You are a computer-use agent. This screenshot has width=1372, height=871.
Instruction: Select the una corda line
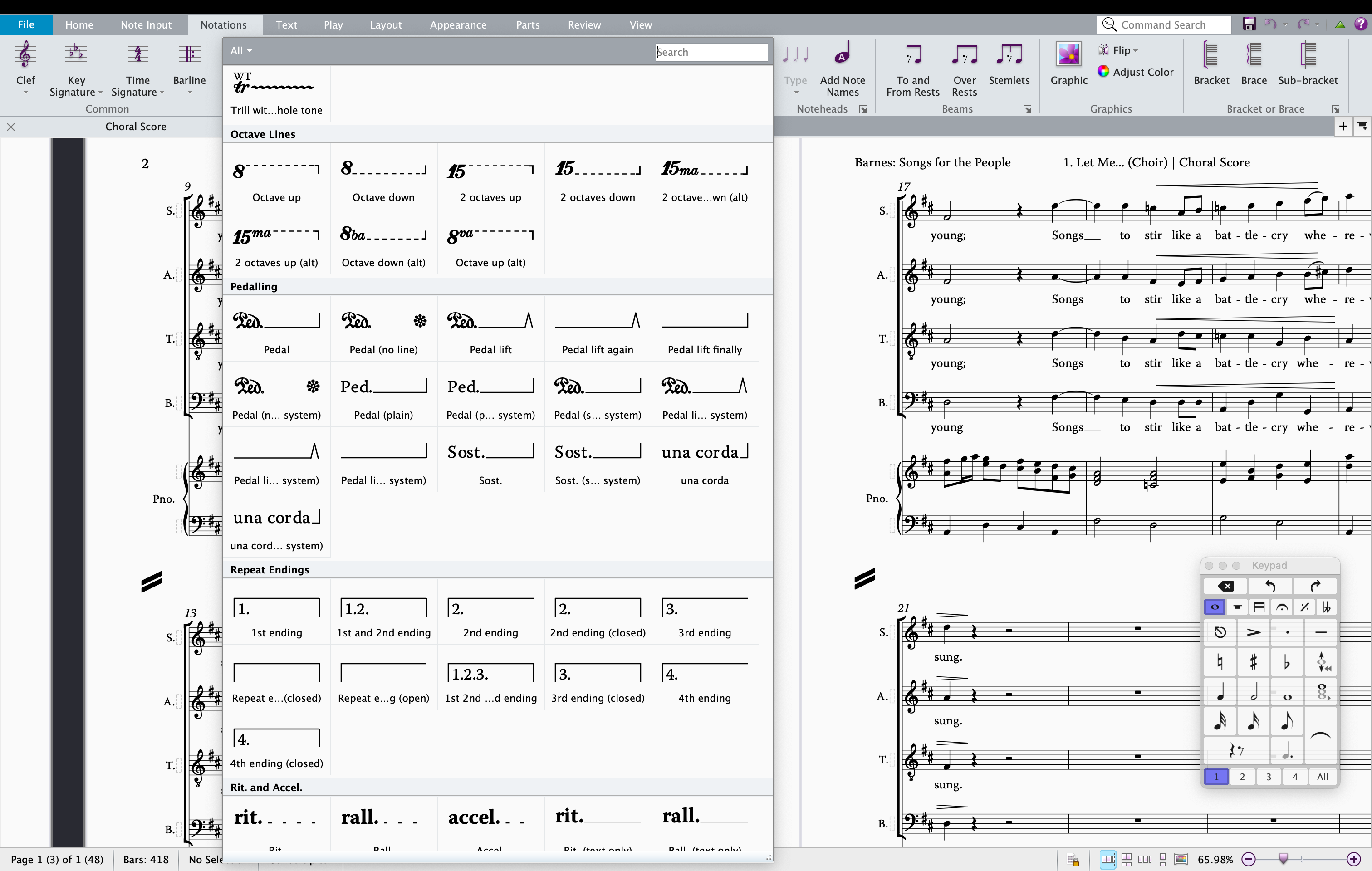(705, 460)
